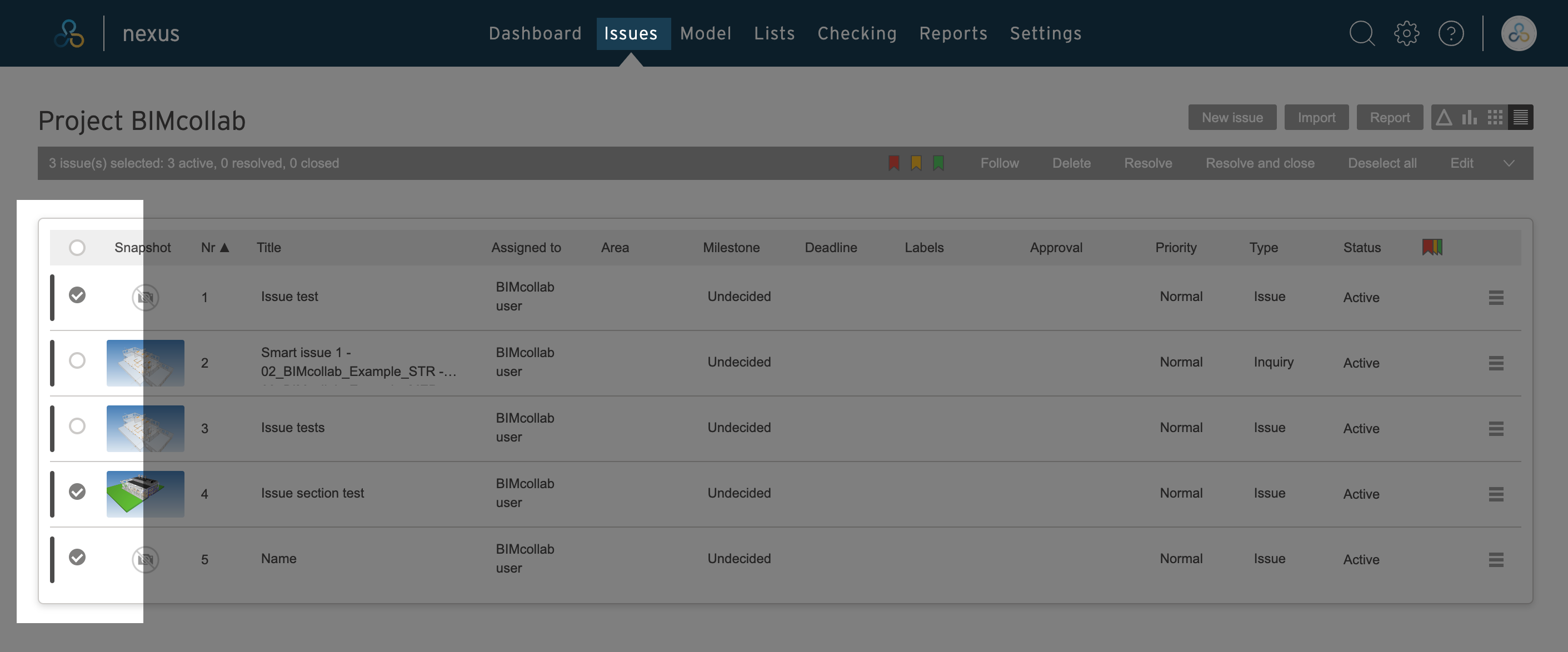Image resolution: width=1568 pixels, height=652 pixels.
Task: Click the New issue button
Action: tap(1232, 117)
